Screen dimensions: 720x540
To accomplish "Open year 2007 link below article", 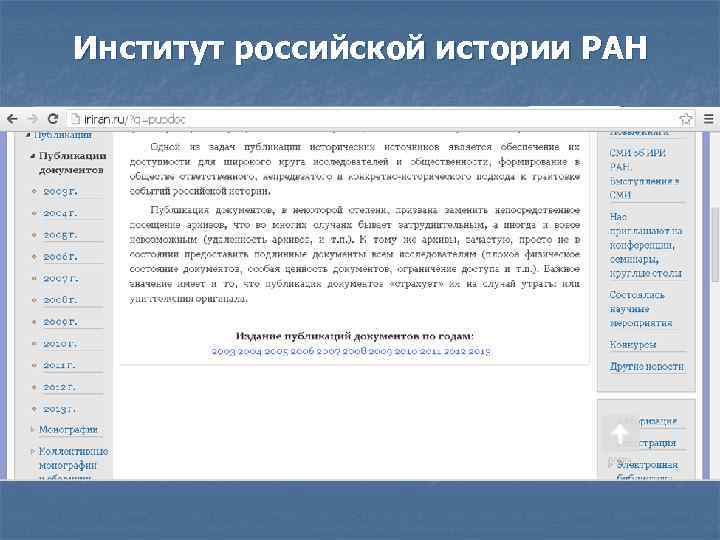I will tap(328, 351).
